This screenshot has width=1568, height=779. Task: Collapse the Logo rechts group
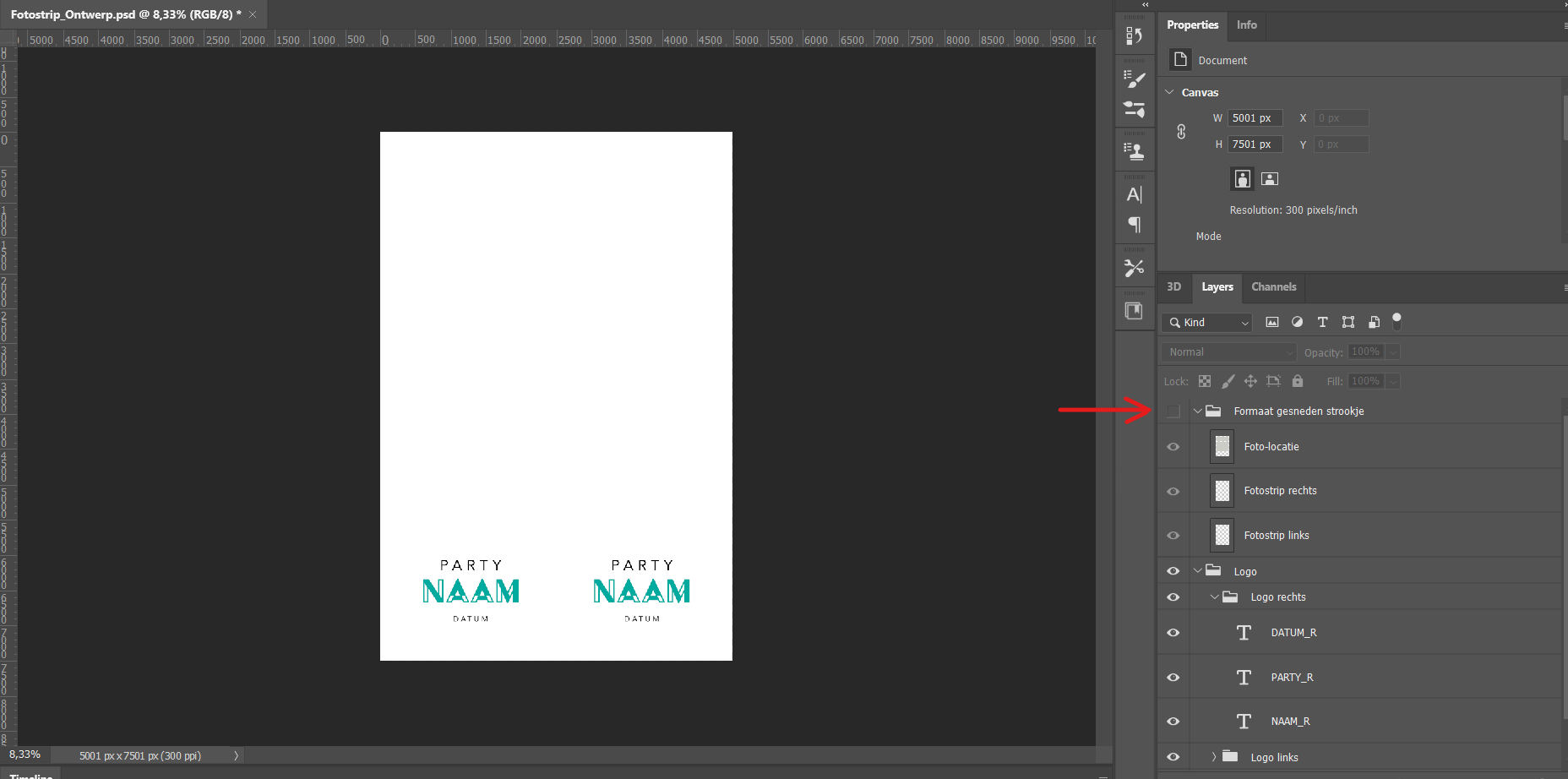tap(1214, 597)
